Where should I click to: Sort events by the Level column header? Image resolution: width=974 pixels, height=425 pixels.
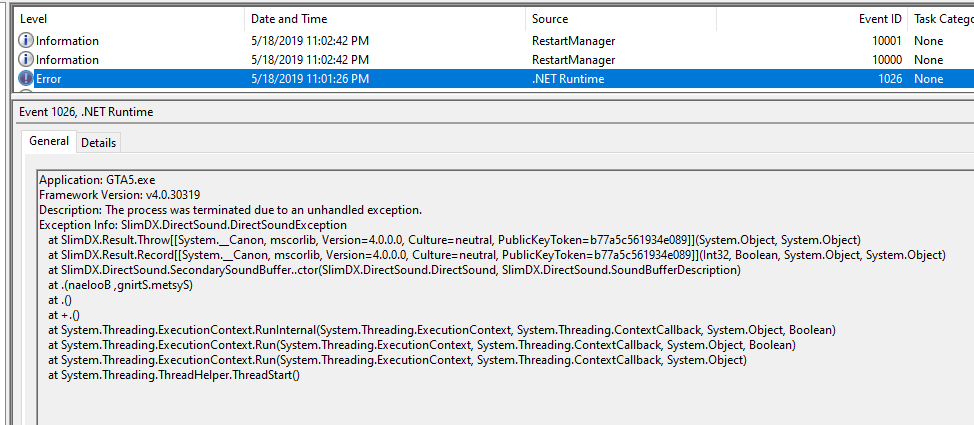(x=34, y=19)
